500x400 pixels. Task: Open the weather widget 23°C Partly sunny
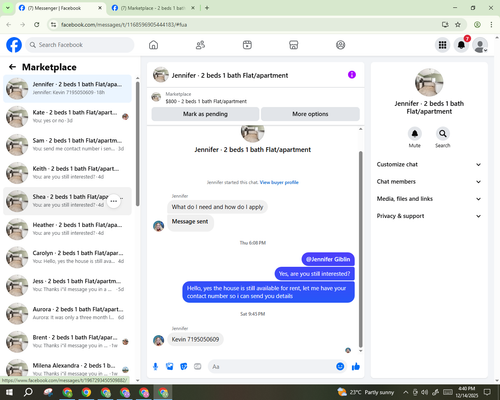[x=365, y=392]
